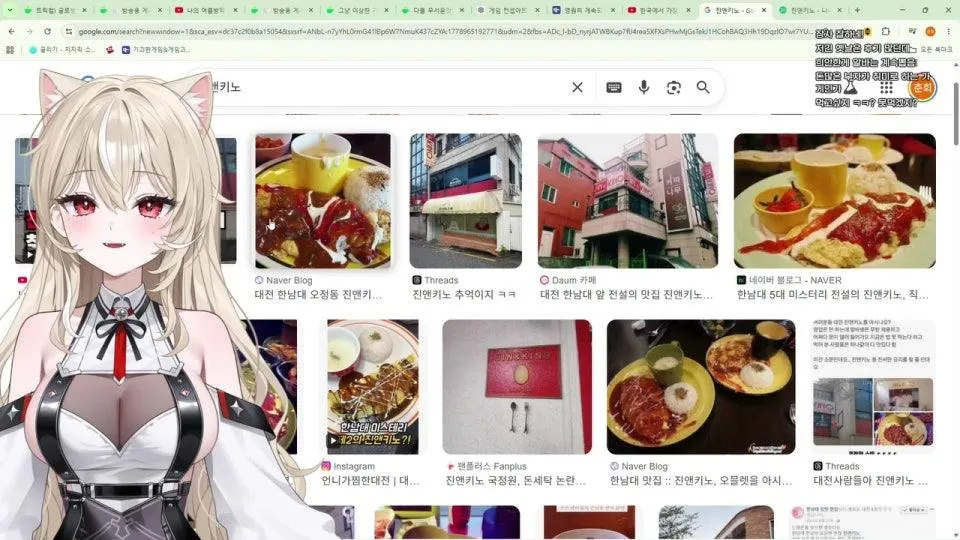The width and height of the screenshot is (960, 540).
Task: Open 기괴한게임 bookmark
Action: (x=156, y=50)
